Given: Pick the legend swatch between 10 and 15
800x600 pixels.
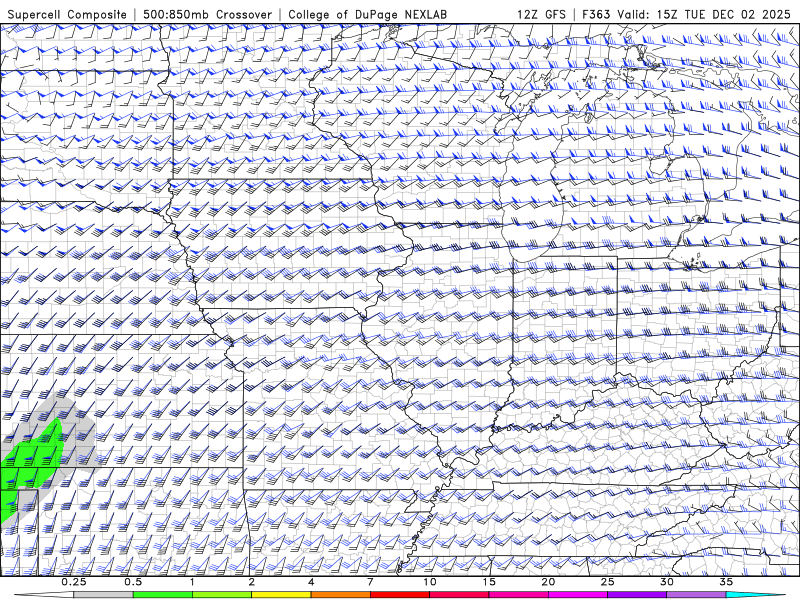Looking at the screenshot, I should click(x=459, y=595).
